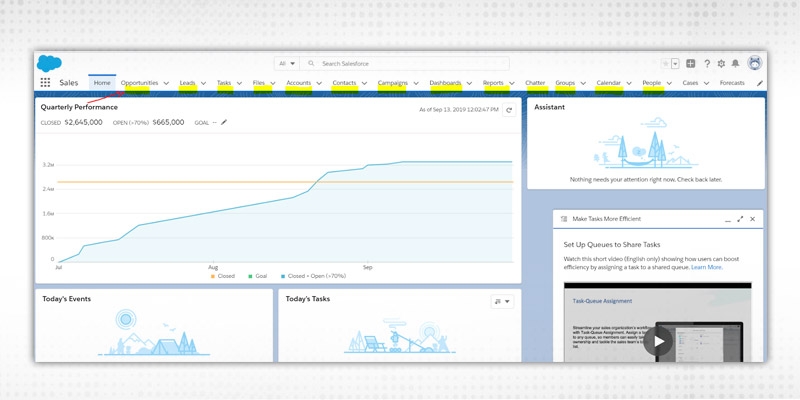Open Today's Tasks filter dropdown
800x400 pixels.
502,301
